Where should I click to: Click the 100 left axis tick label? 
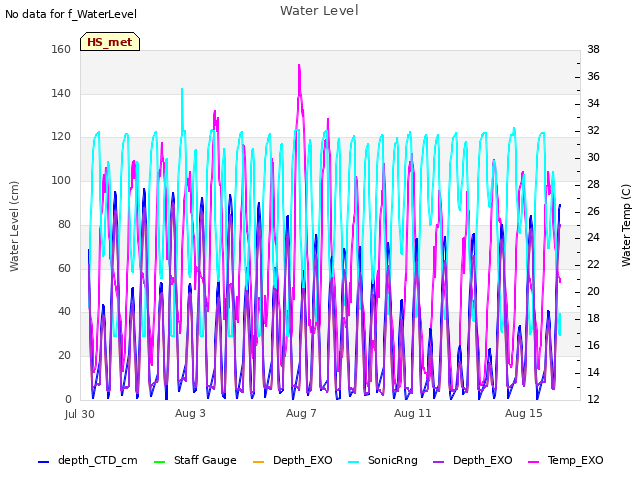(x=61, y=180)
